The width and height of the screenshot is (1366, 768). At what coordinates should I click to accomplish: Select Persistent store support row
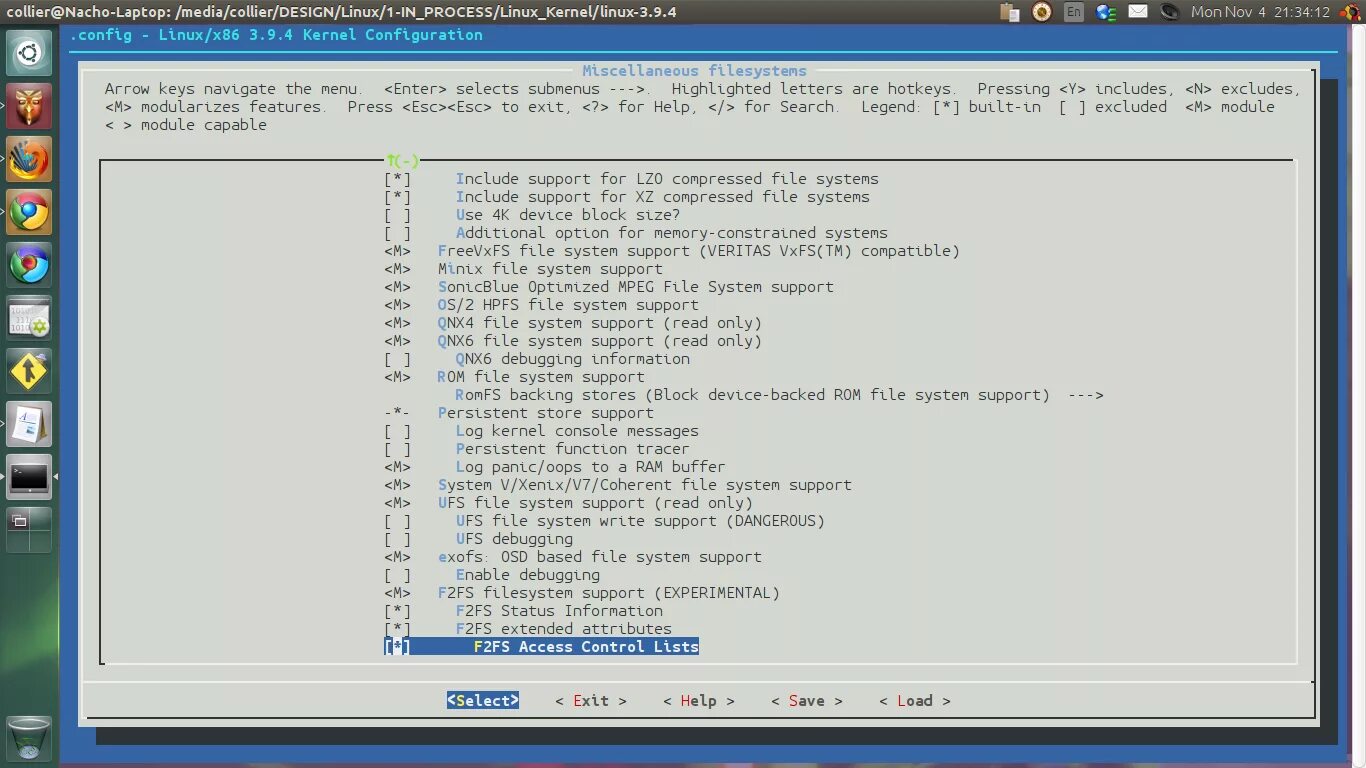(x=519, y=413)
